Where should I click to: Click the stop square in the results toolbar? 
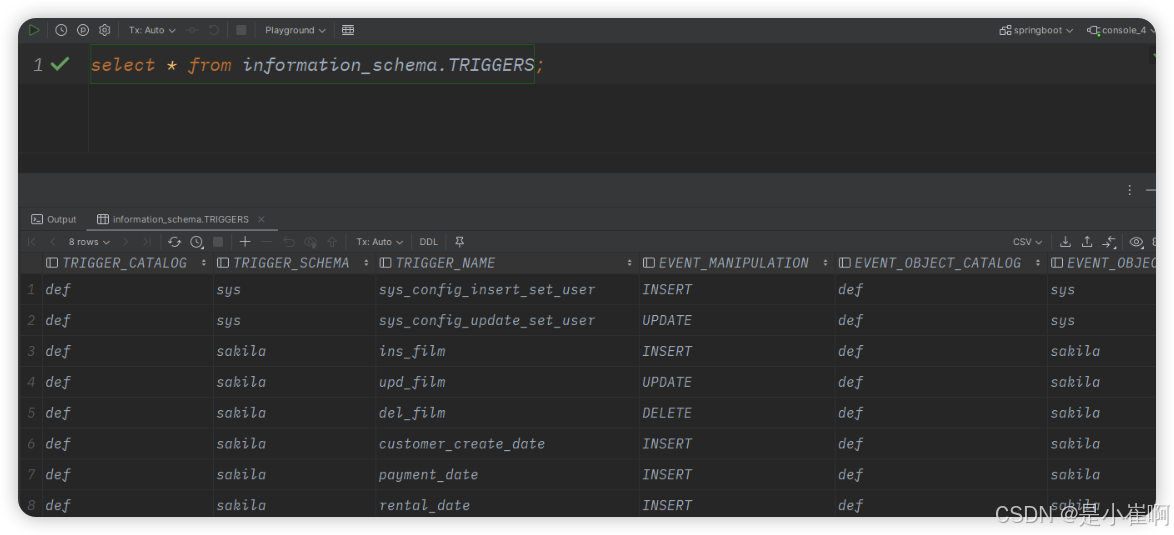218,242
